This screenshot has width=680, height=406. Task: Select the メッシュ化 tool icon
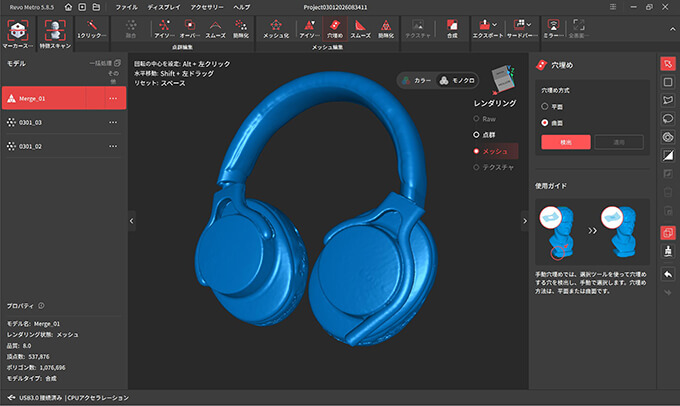click(x=277, y=27)
